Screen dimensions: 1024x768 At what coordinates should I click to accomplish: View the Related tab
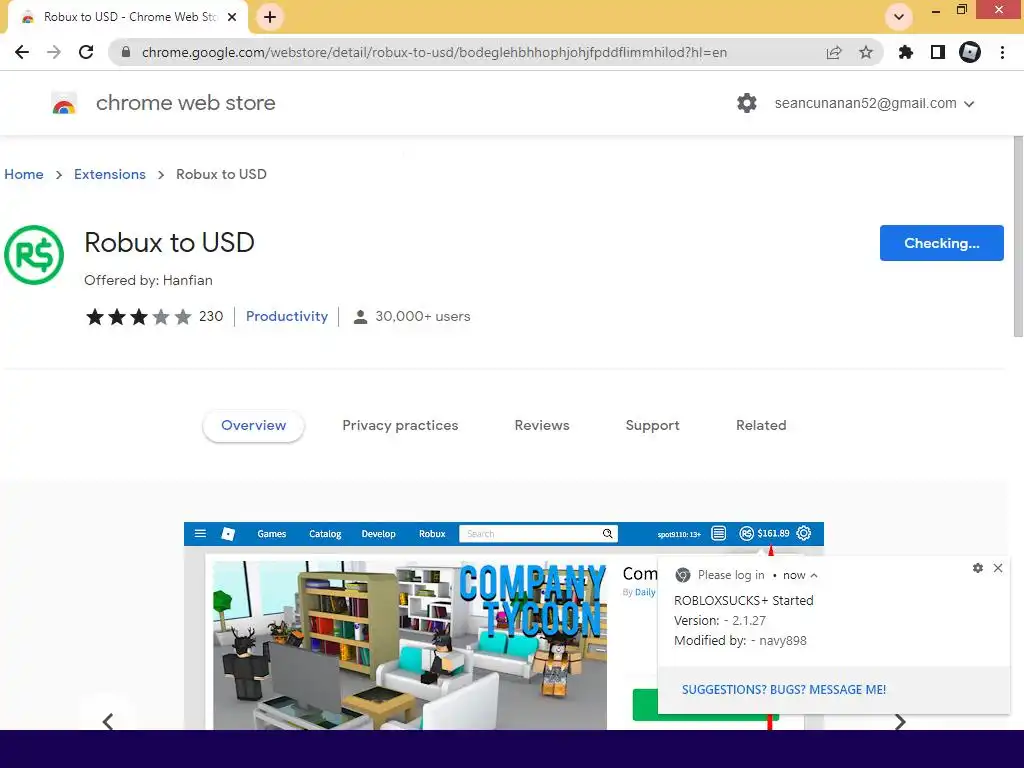(761, 425)
